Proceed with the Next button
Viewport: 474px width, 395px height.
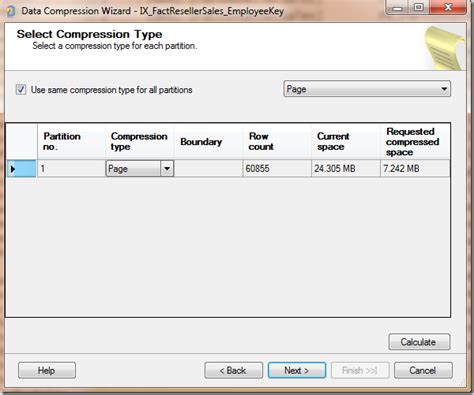click(297, 370)
